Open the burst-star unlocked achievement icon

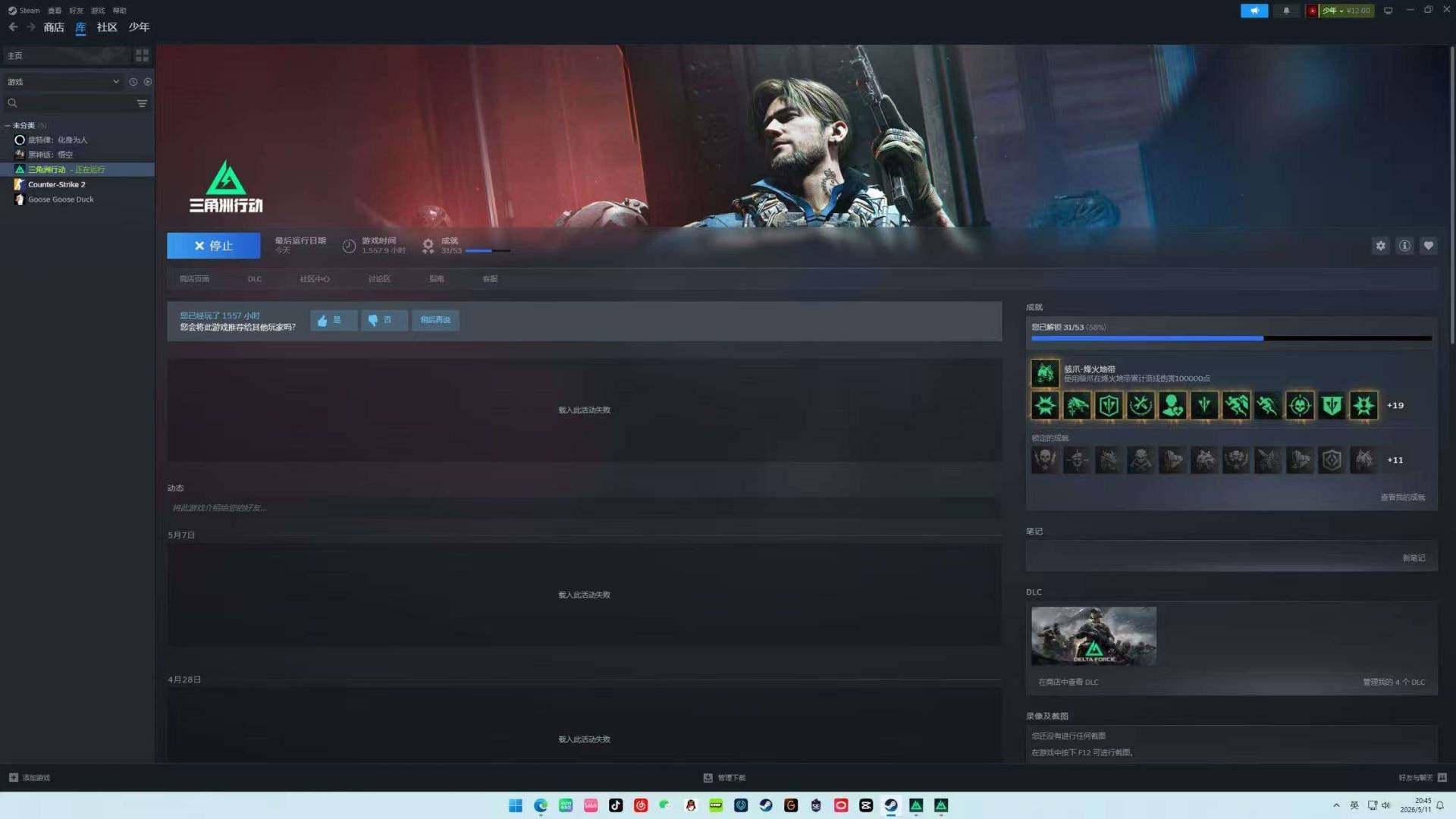(1045, 406)
